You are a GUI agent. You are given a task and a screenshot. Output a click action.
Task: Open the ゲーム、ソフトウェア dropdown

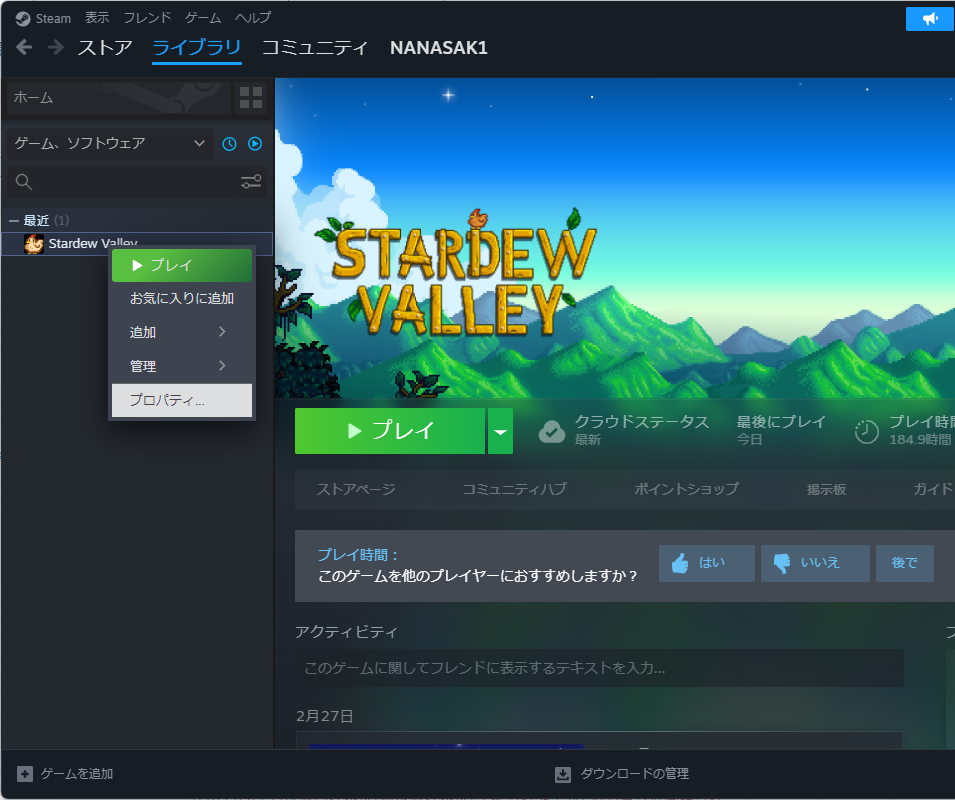click(x=108, y=144)
